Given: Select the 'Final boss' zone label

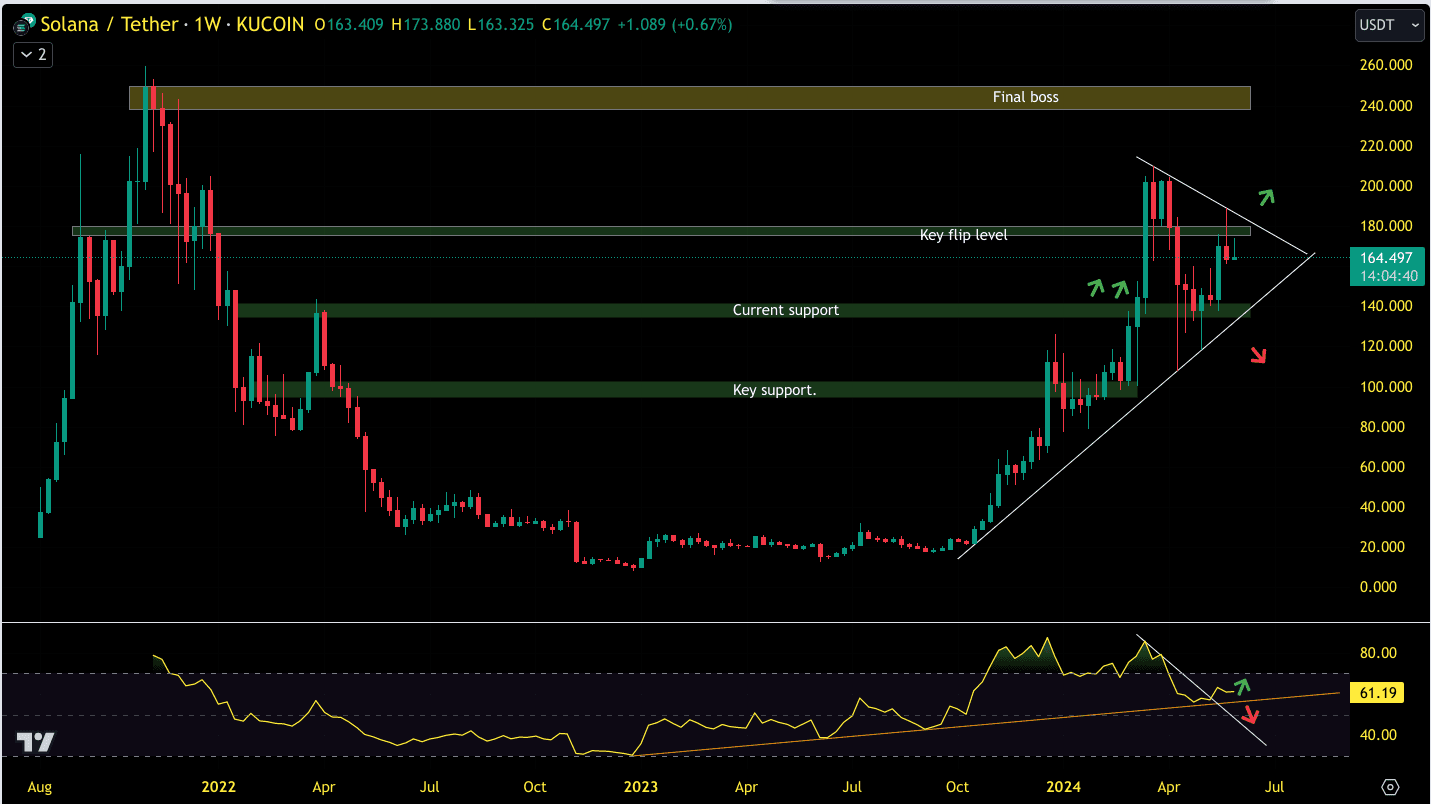Looking at the screenshot, I should coord(1025,97).
